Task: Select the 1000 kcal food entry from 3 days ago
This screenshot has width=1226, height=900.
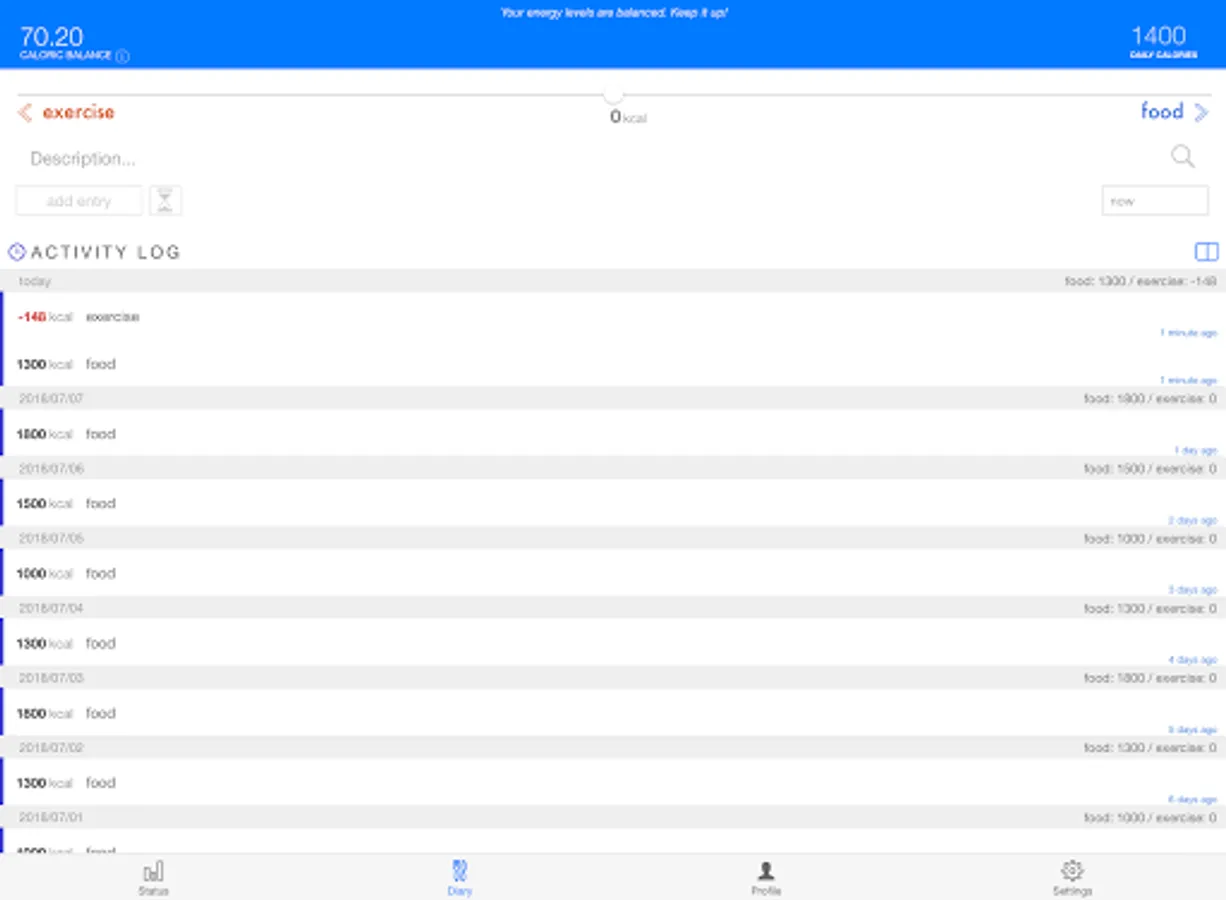Action: pyautogui.click(x=613, y=574)
